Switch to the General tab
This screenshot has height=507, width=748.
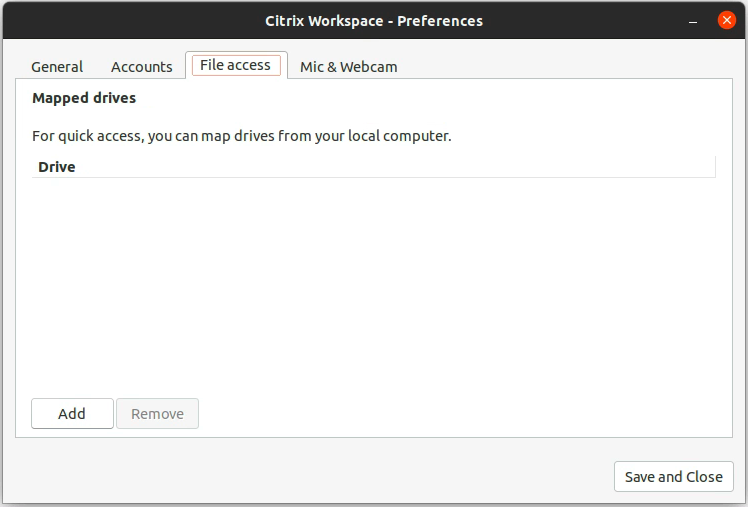point(57,67)
